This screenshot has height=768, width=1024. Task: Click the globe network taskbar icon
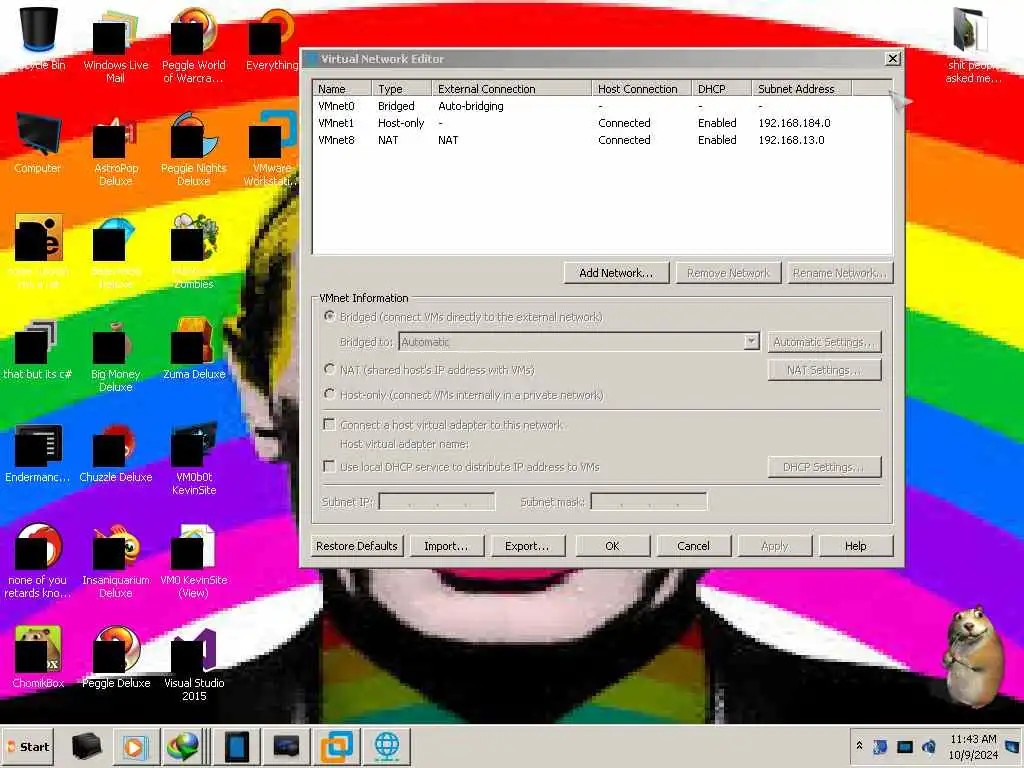[387, 746]
